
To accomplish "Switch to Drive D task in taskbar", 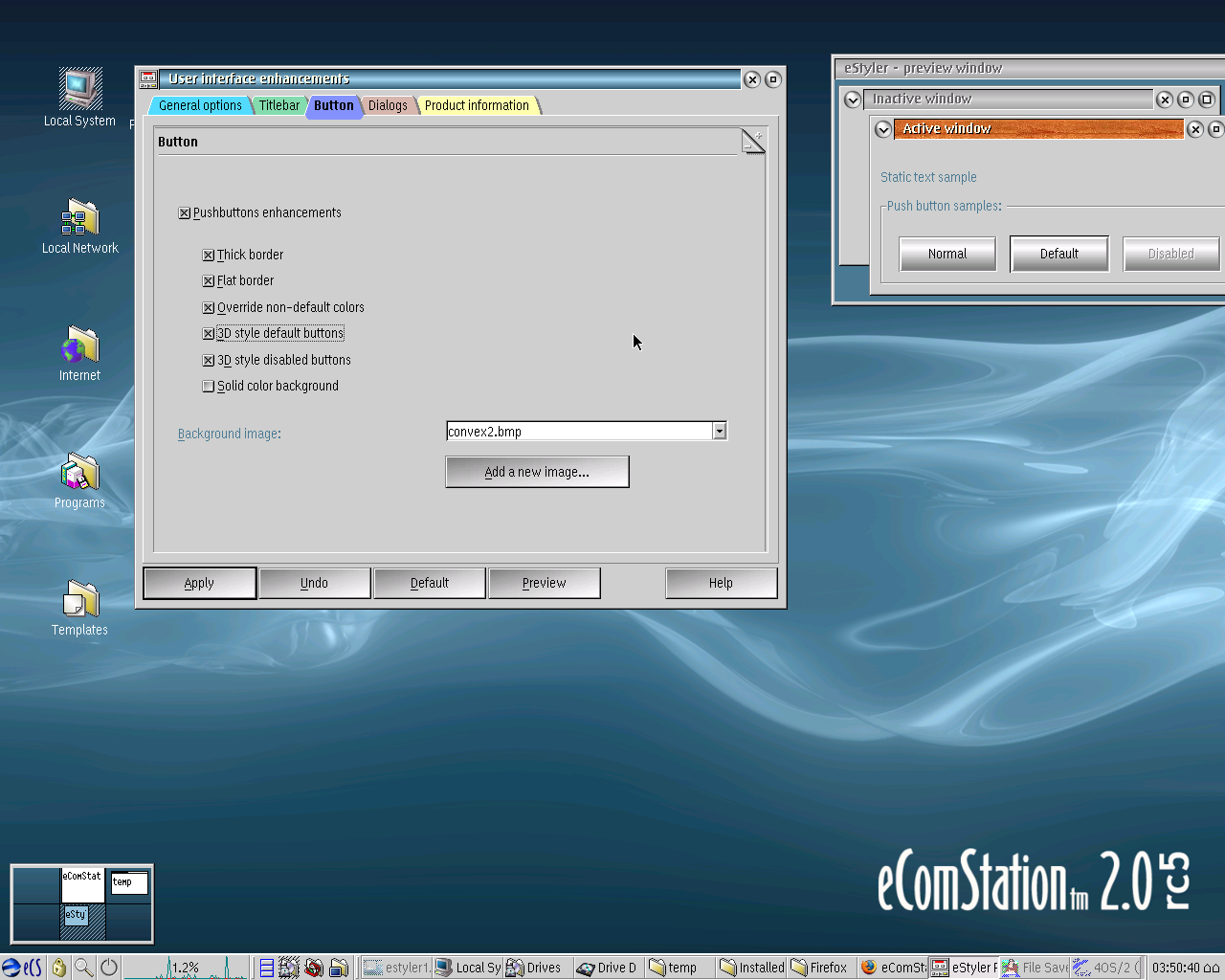I will (x=609, y=968).
